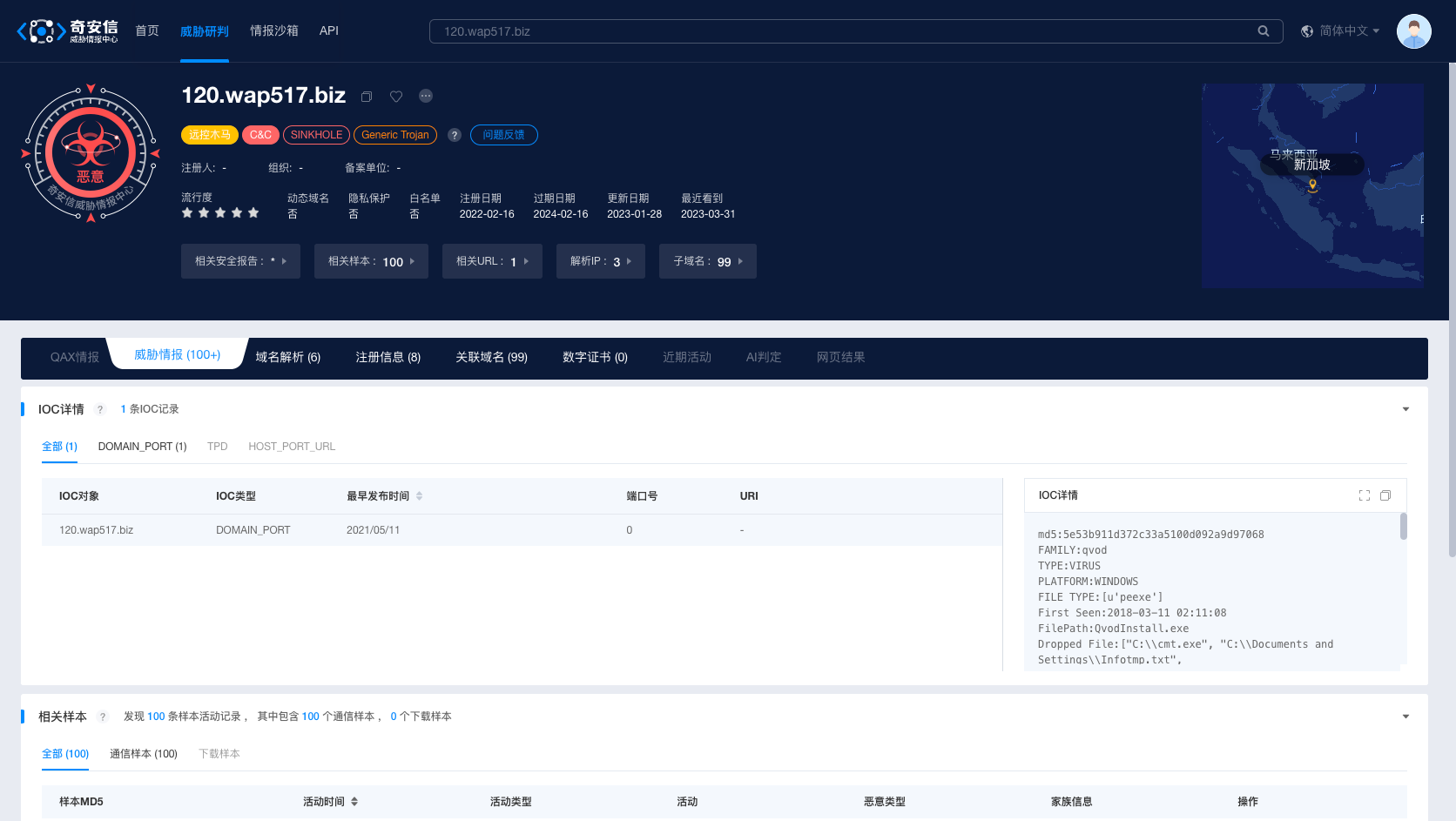Click the Singapore location pin on map
1456x821 pixels.
(x=1313, y=185)
